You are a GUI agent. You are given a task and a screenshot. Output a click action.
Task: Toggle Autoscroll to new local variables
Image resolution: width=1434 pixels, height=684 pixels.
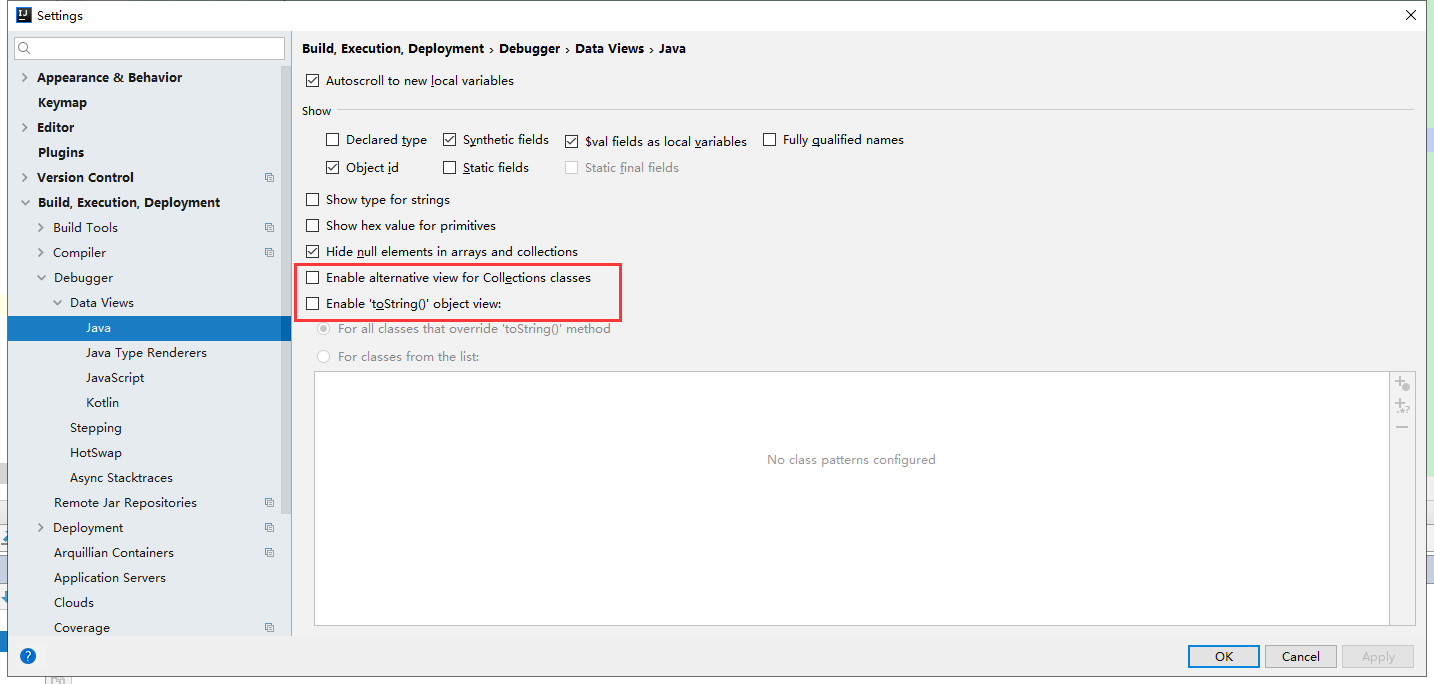point(313,80)
